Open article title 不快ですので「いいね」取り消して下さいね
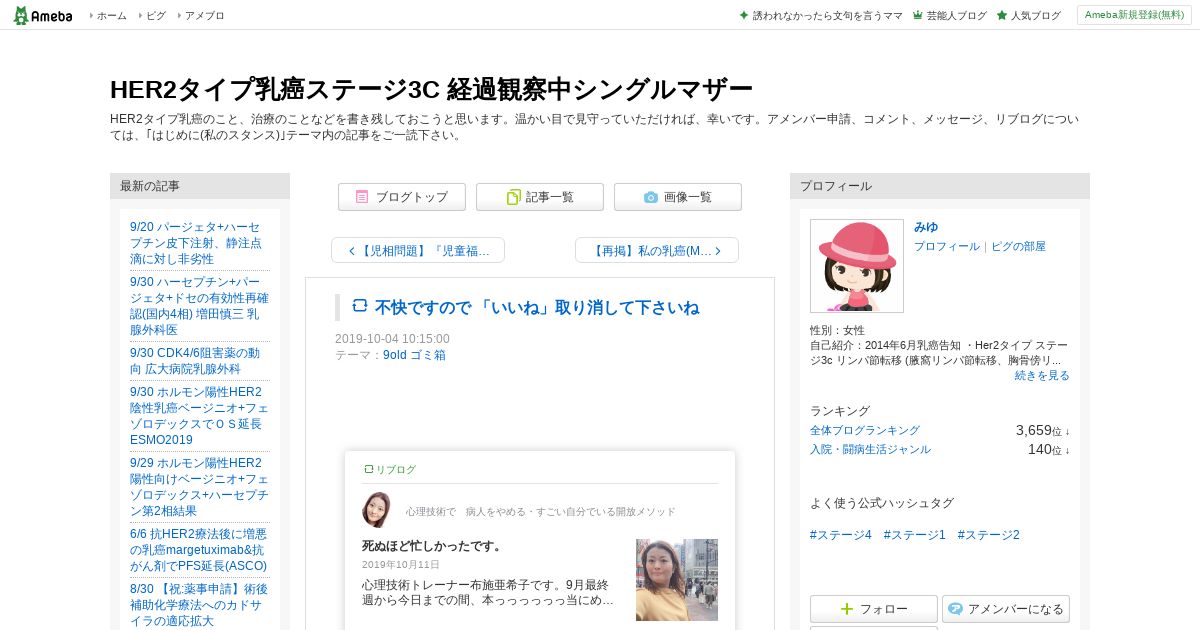Viewport: 1200px width, 630px height. pos(537,307)
